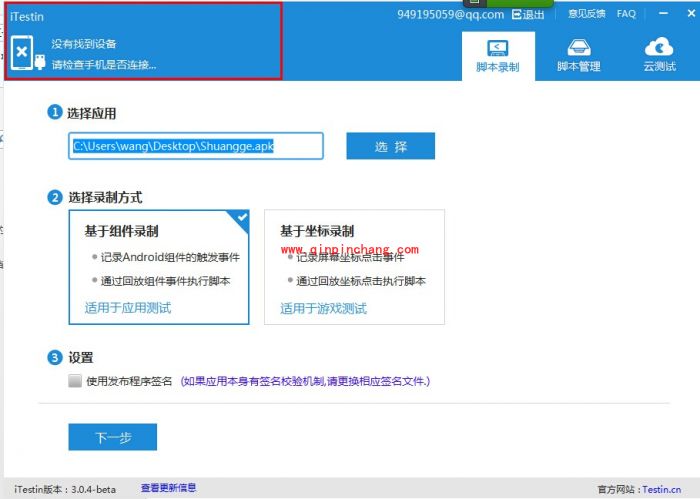Viewport: 700px width, 499px height.
Task: Click the 退出 logout button
Action: click(x=528, y=15)
